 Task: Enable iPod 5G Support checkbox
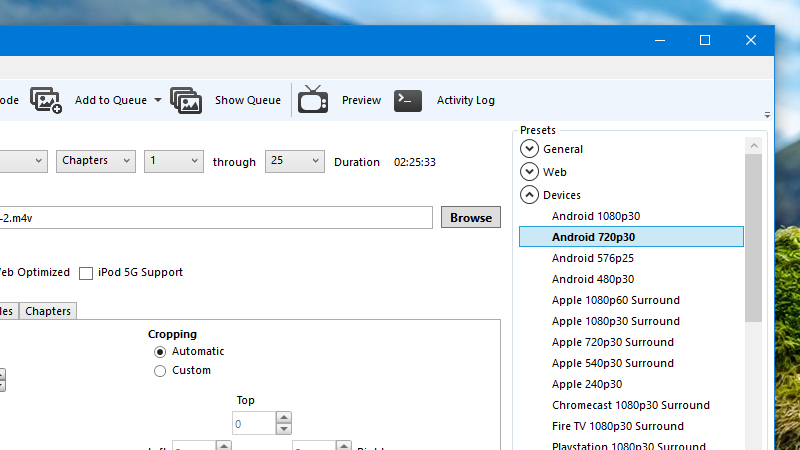(86, 273)
